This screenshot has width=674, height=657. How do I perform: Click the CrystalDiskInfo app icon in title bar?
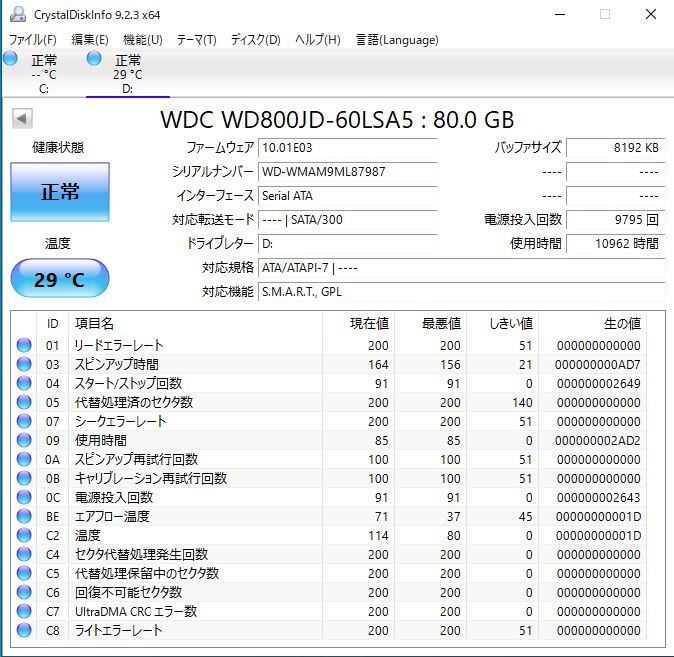coord(18,14)
